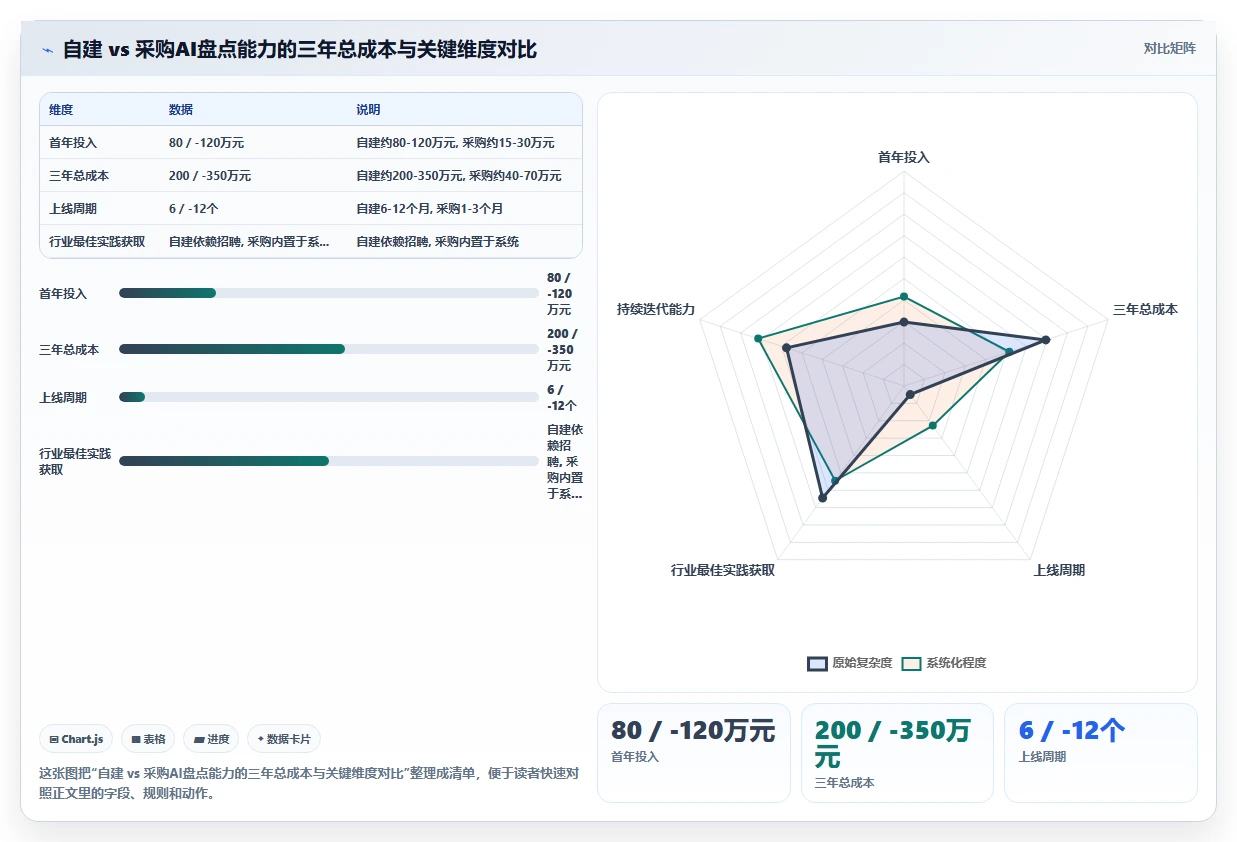
Task: Click radar axis label 持续迭代能力
Action: [656, 309]
